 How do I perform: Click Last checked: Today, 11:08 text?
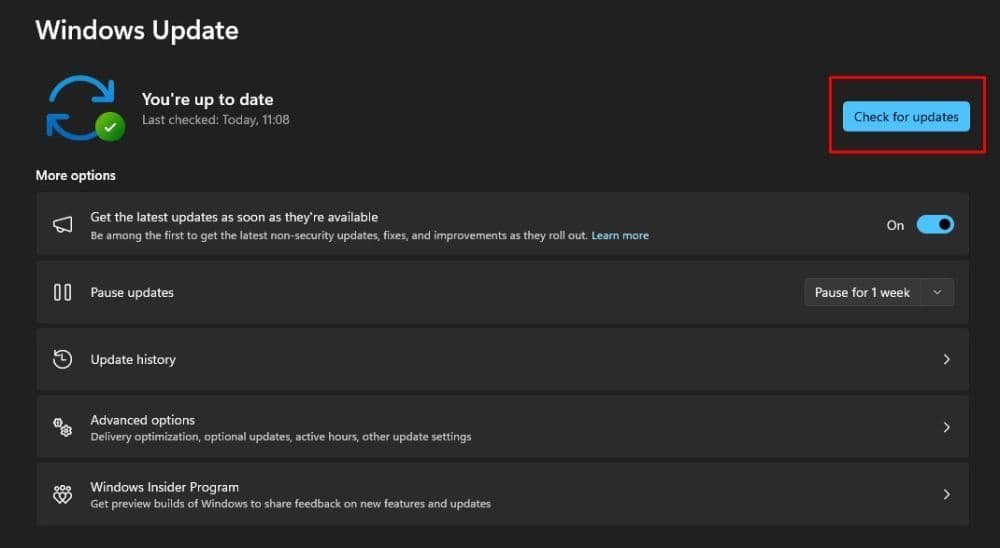[216, 120]
